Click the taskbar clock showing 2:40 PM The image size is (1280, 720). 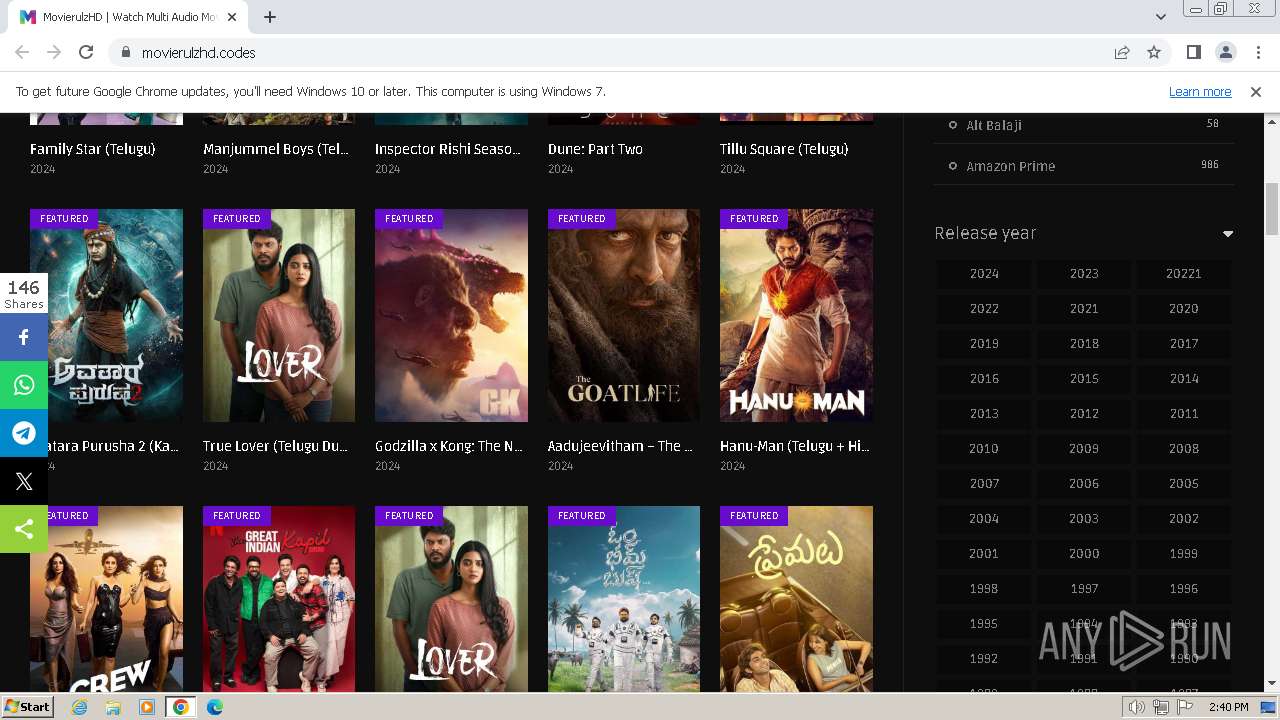point(1228,707)
